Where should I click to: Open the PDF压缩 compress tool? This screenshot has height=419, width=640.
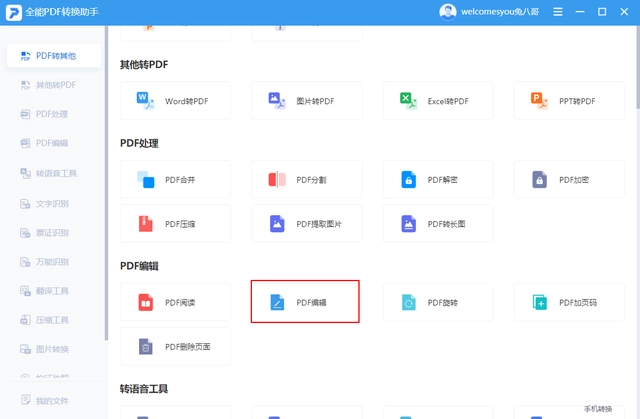pyautogui.click(x=176, y=224)
